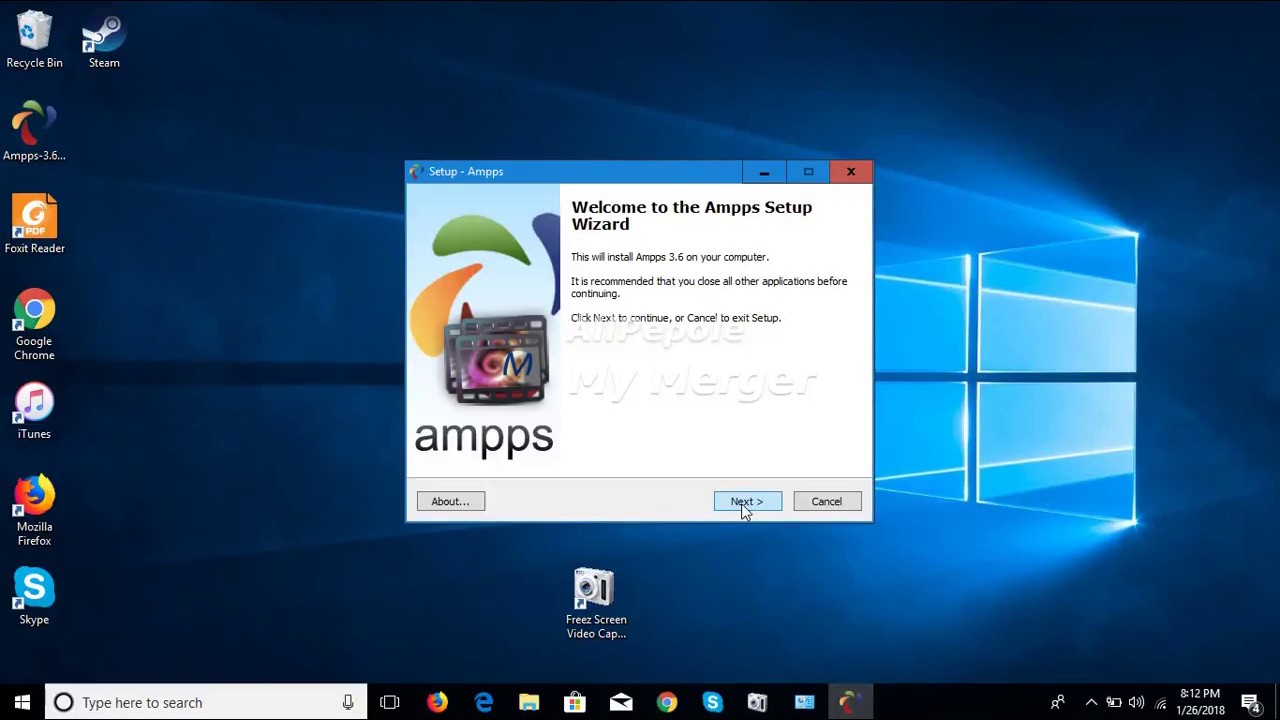Viewport: 1280px width, 720px height.
Task: Click the Cancel button in Setup wizard
Action: pyautogui.click(x=827, y=501)
